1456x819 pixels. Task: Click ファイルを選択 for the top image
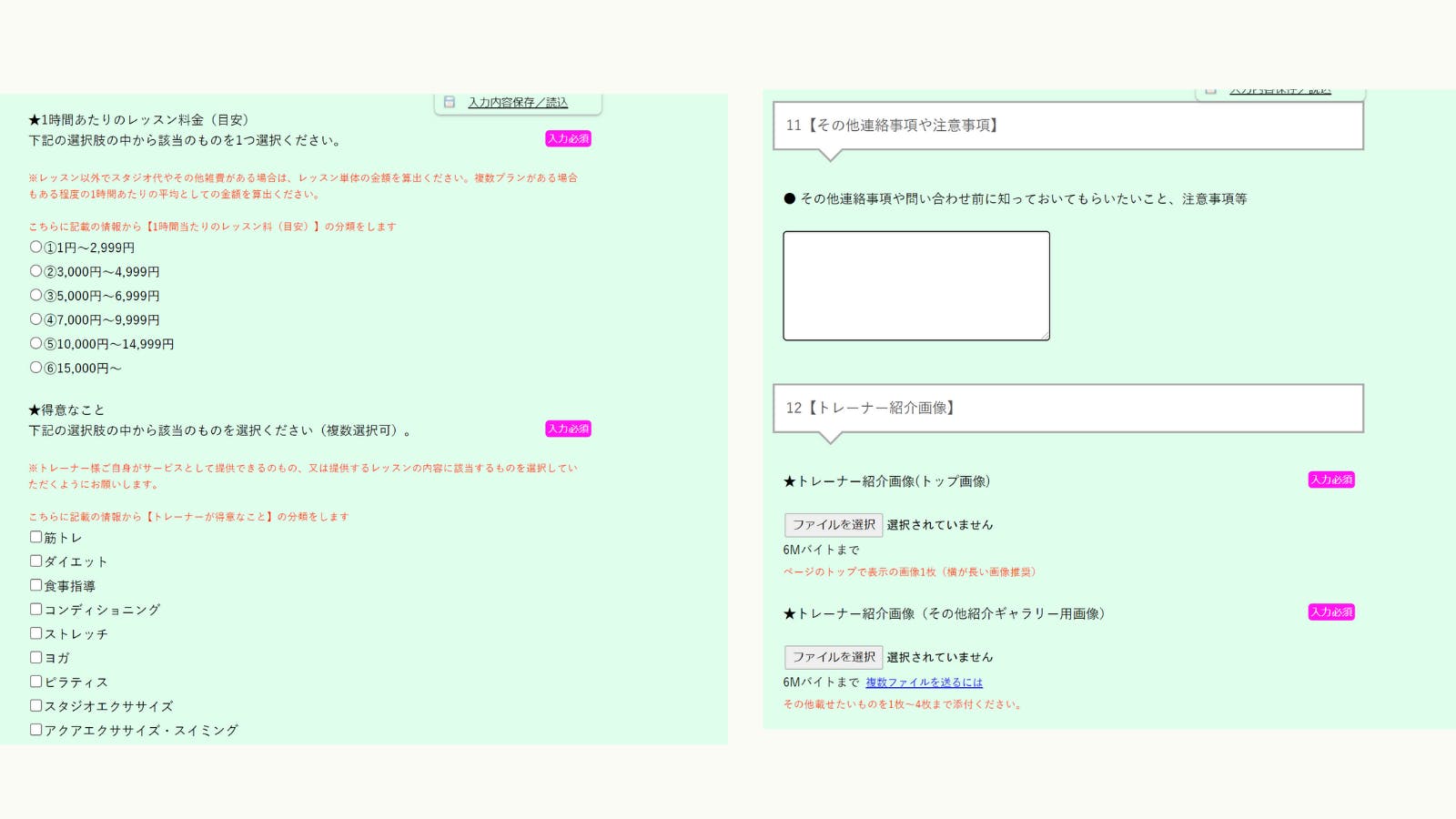[834, 525]
